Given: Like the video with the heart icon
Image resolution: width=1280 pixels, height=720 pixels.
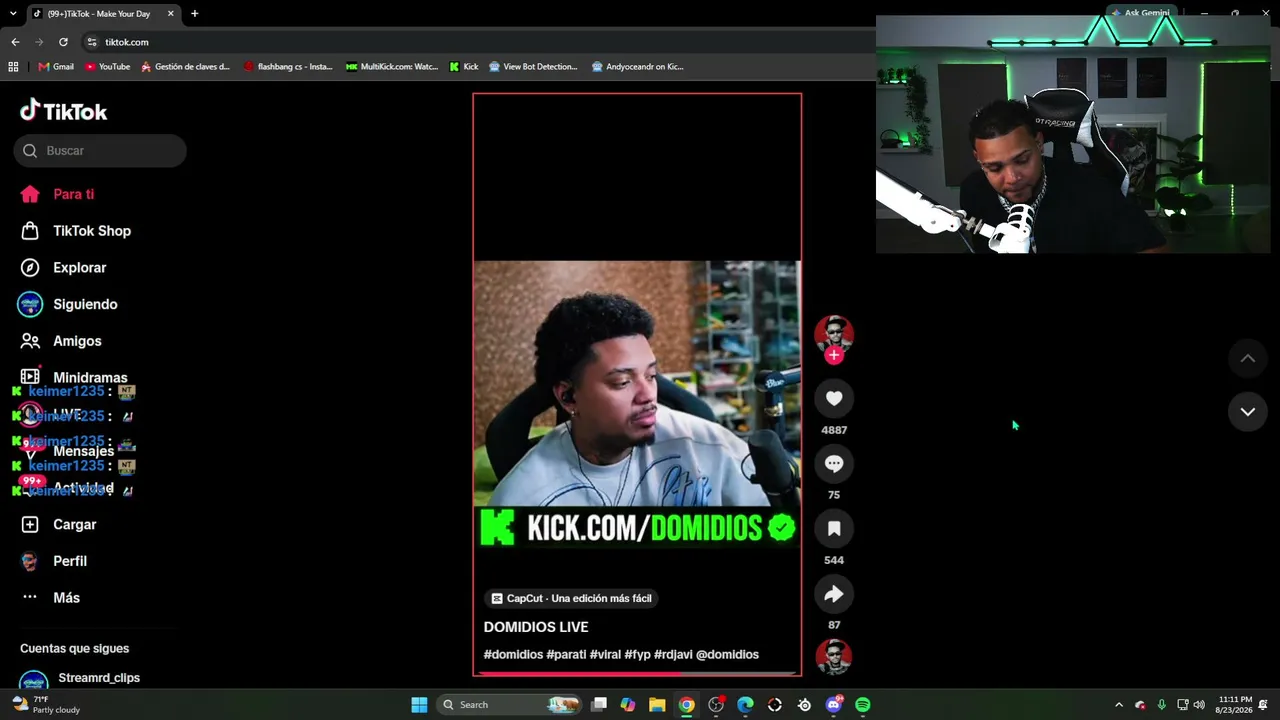Looking at the screenshot, I should coord(834,399).
